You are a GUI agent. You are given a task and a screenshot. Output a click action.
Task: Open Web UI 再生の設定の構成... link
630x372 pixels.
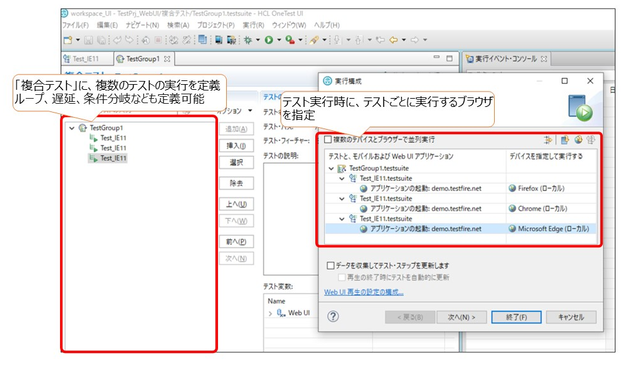tap(364, 292)
